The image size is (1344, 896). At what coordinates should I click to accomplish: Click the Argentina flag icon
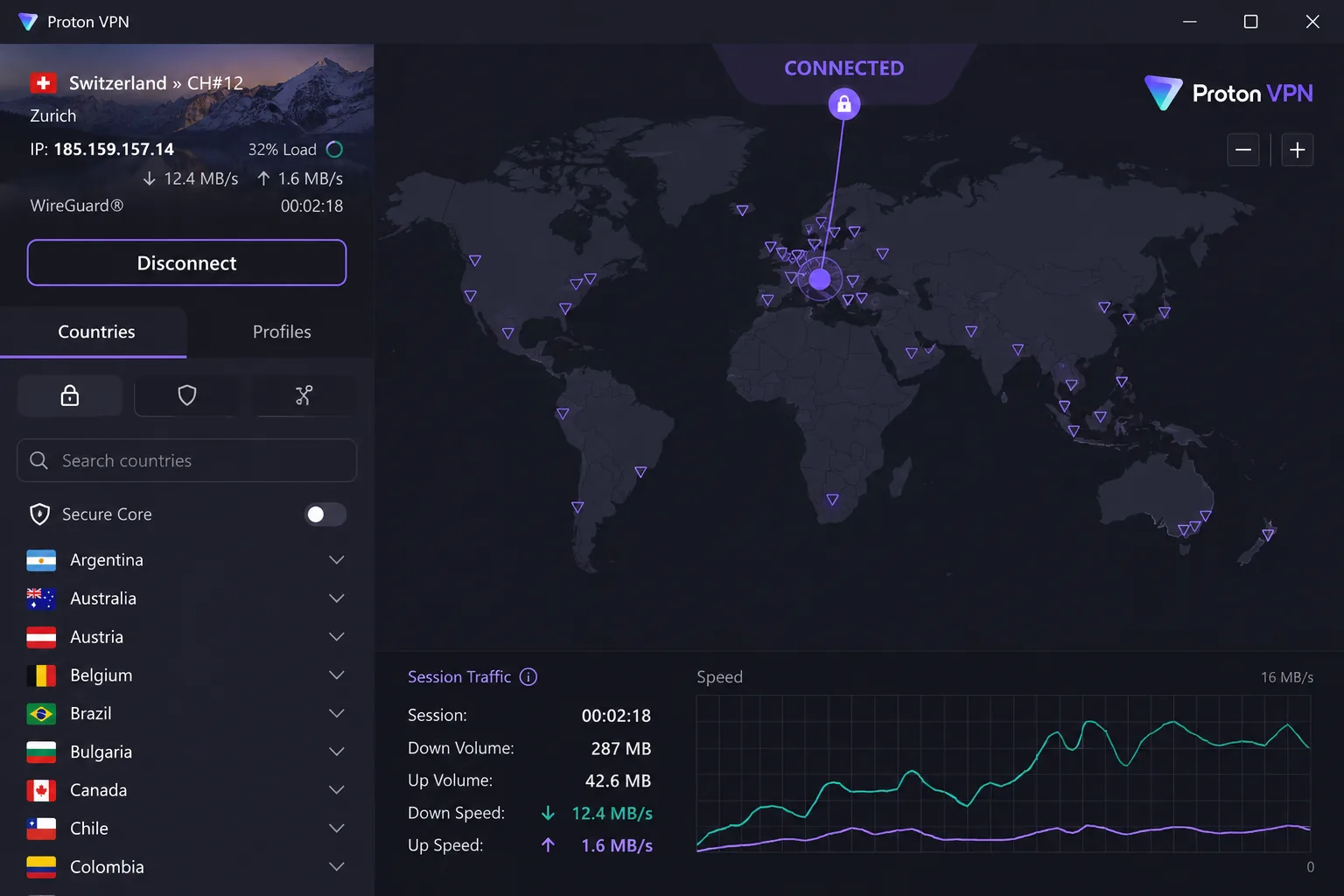[41, 560]
